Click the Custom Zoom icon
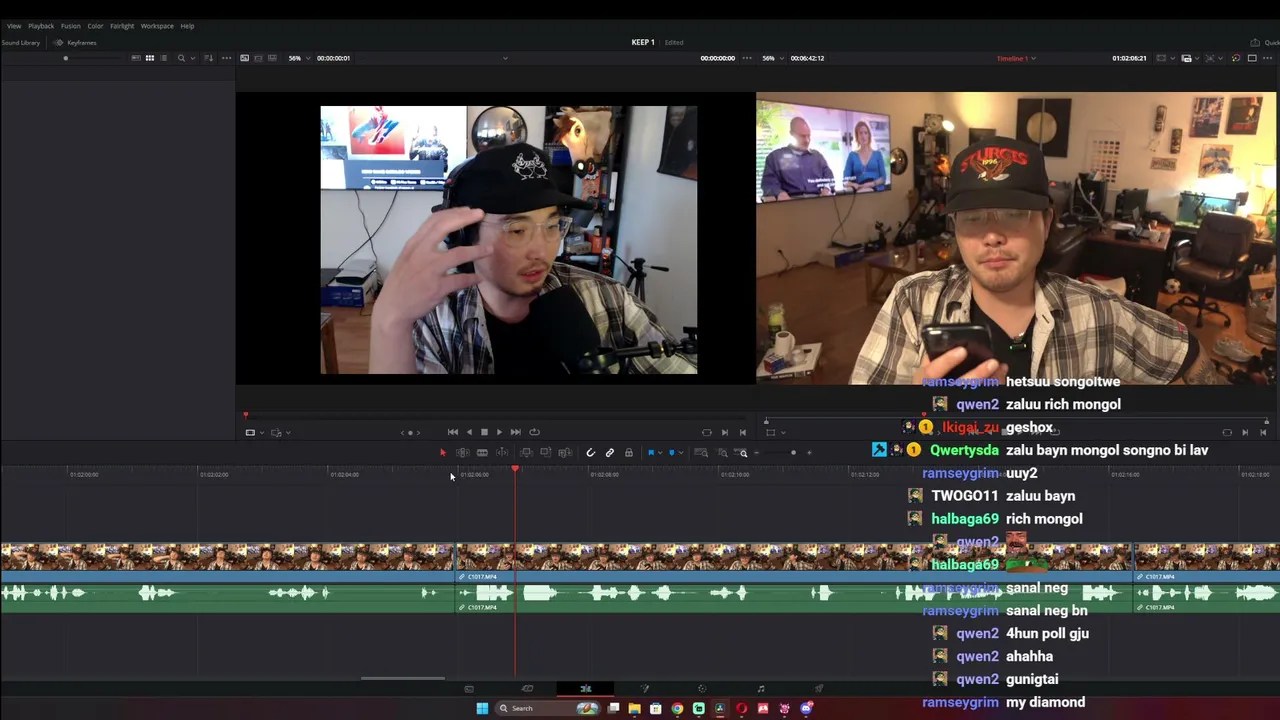This screenshot has height=720, width=1280. (x=742, y=453)
